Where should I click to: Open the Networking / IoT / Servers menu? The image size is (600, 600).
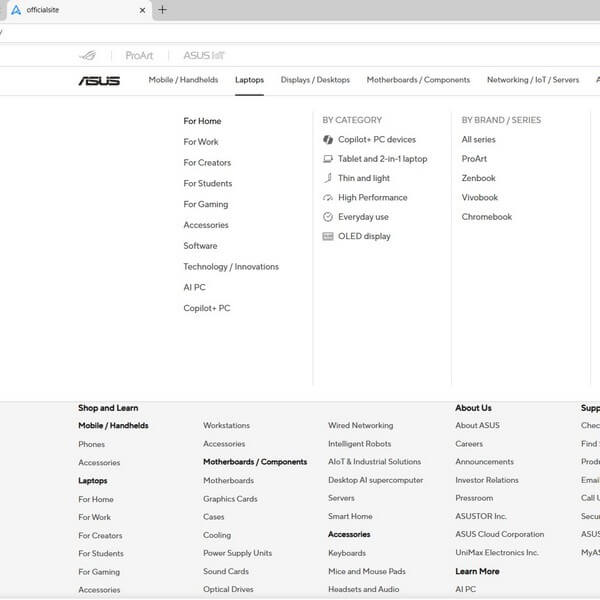pos(533,80)
